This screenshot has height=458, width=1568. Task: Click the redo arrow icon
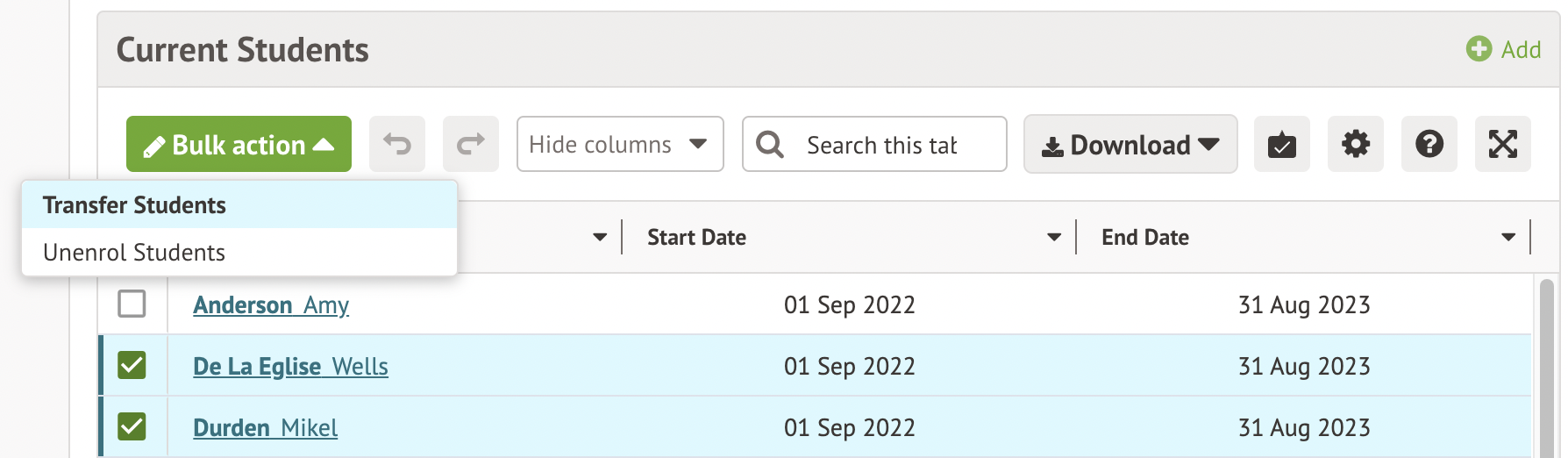click(x=471, y=144)
